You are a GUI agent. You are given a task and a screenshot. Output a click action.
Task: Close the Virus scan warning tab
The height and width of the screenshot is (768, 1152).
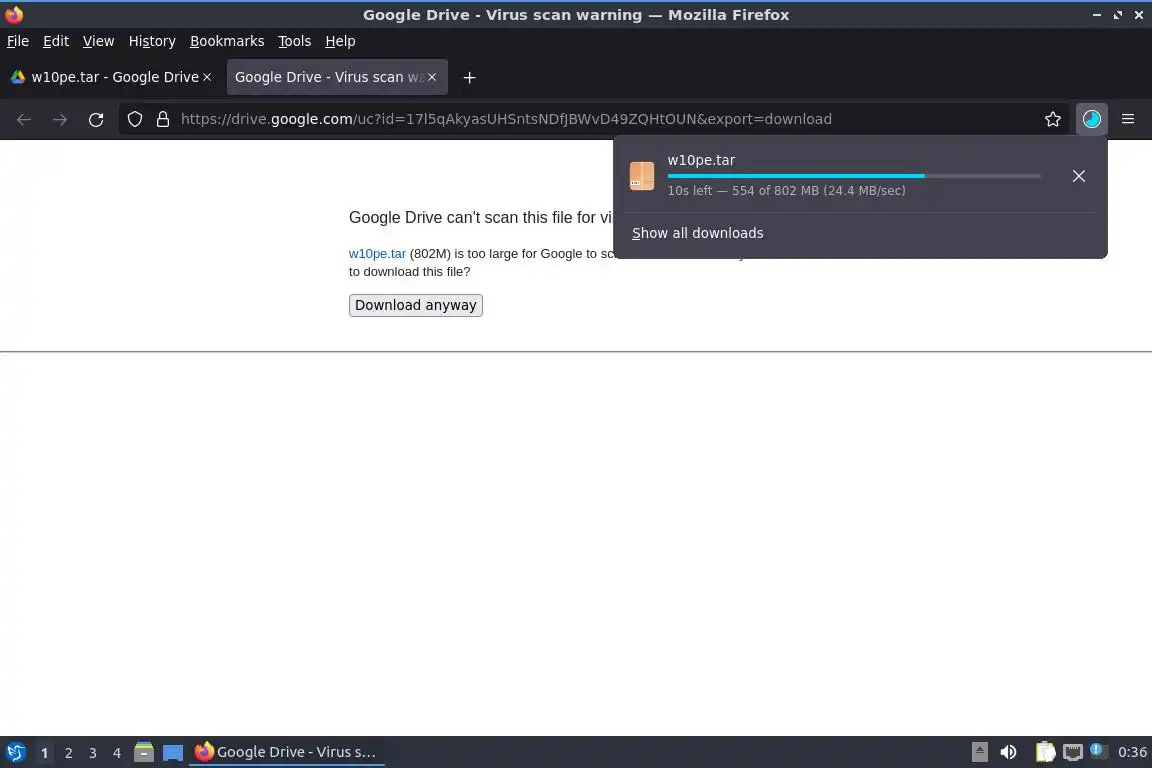click(432, 77)
